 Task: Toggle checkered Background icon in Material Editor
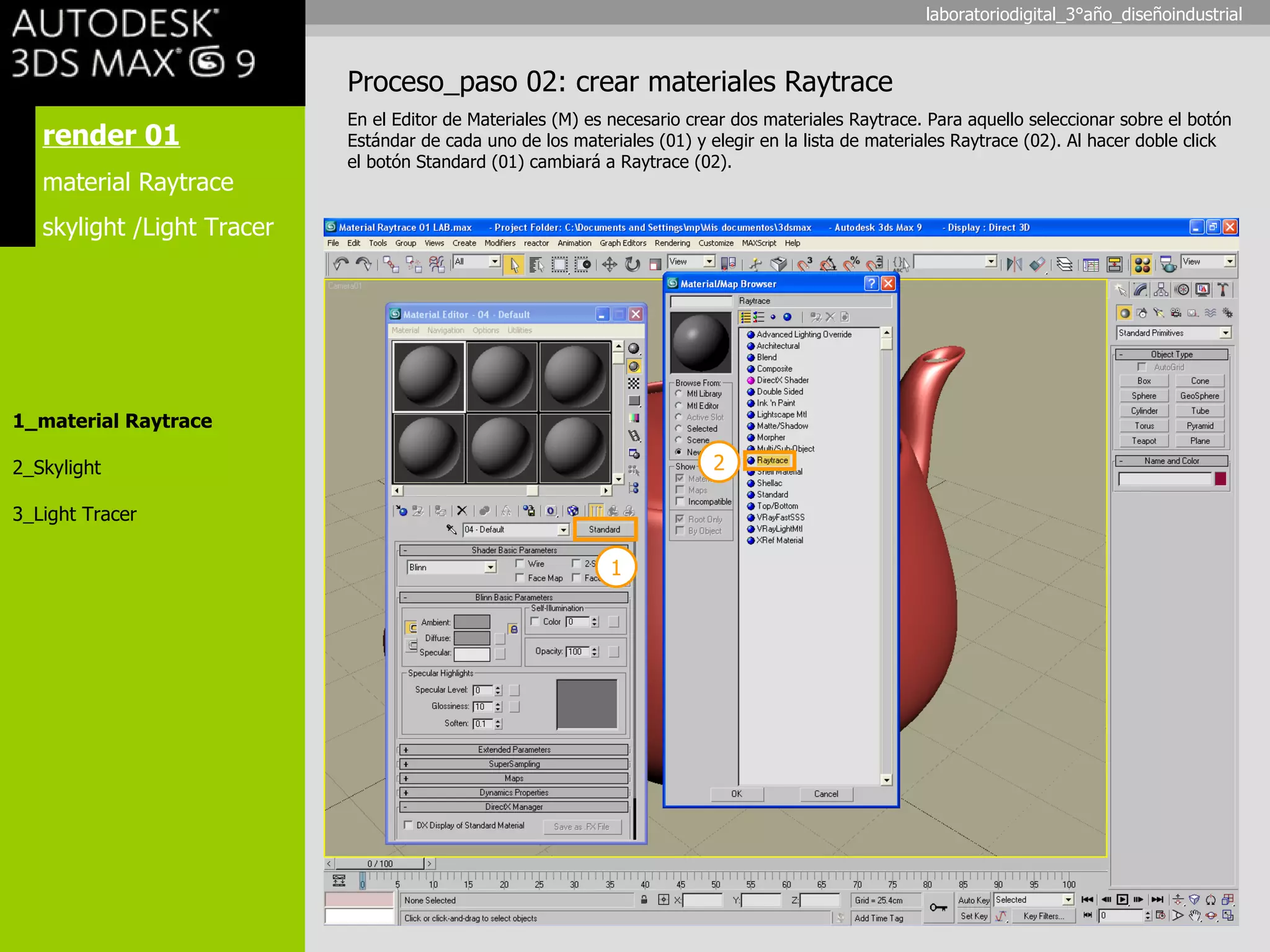(634, 384)
